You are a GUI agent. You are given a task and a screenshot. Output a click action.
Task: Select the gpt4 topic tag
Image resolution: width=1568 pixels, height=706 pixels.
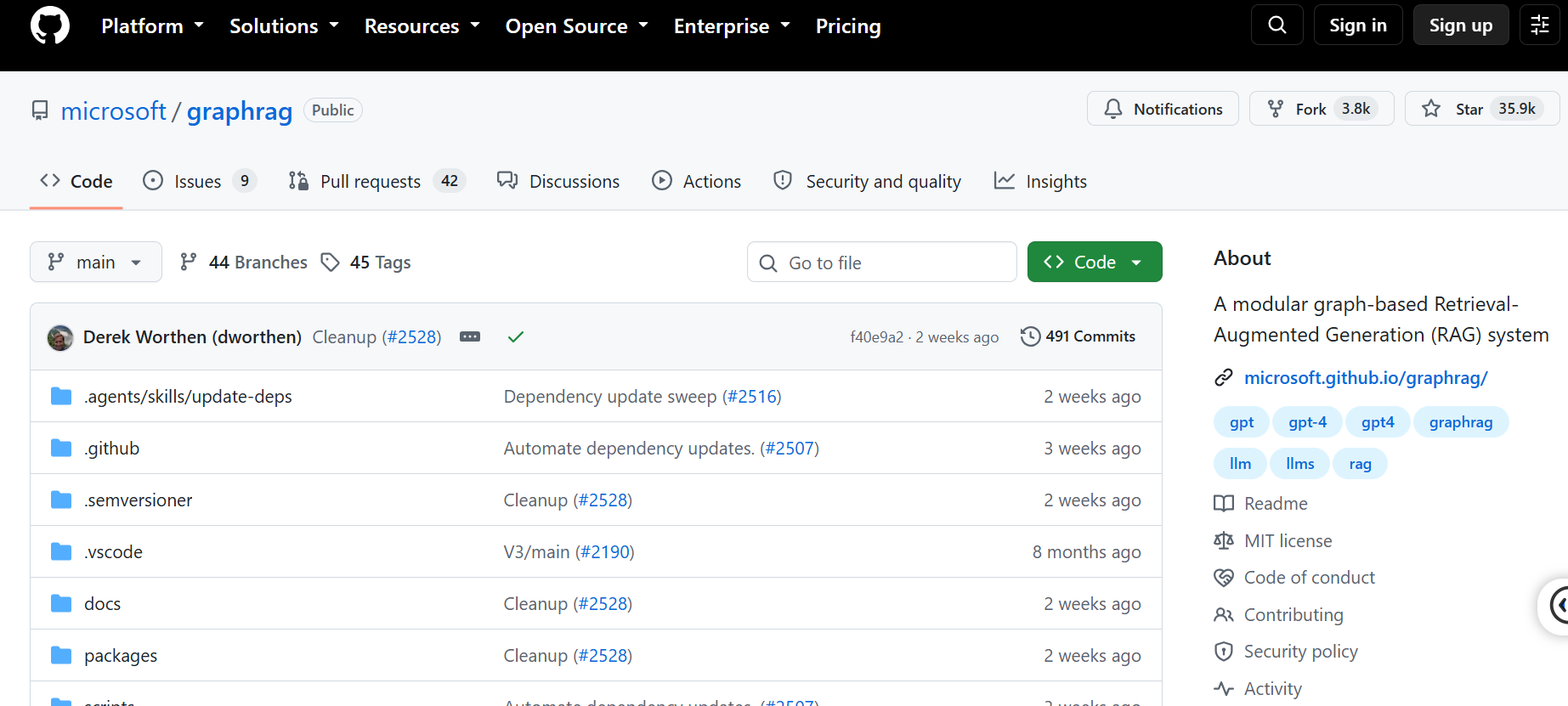click(1378, 421)
